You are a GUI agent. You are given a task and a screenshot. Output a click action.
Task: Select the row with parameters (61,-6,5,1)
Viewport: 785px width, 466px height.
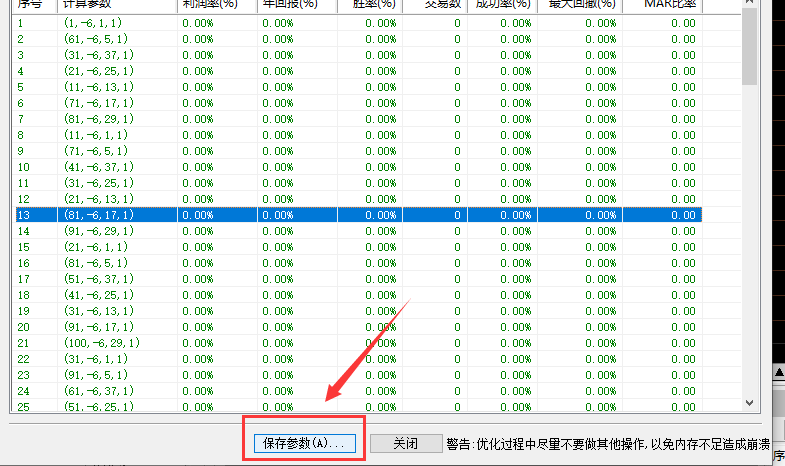click(x=358, y=39)
